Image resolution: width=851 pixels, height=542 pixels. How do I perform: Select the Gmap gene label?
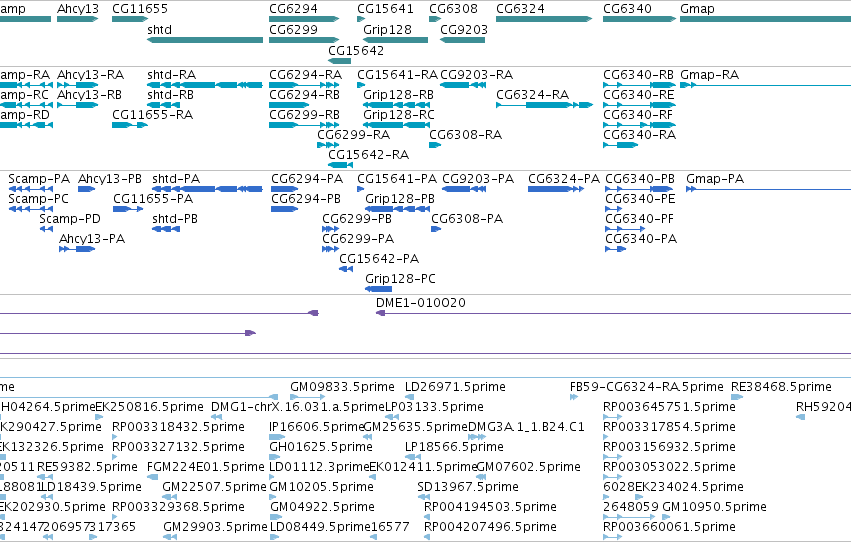(x=697, y=9)
